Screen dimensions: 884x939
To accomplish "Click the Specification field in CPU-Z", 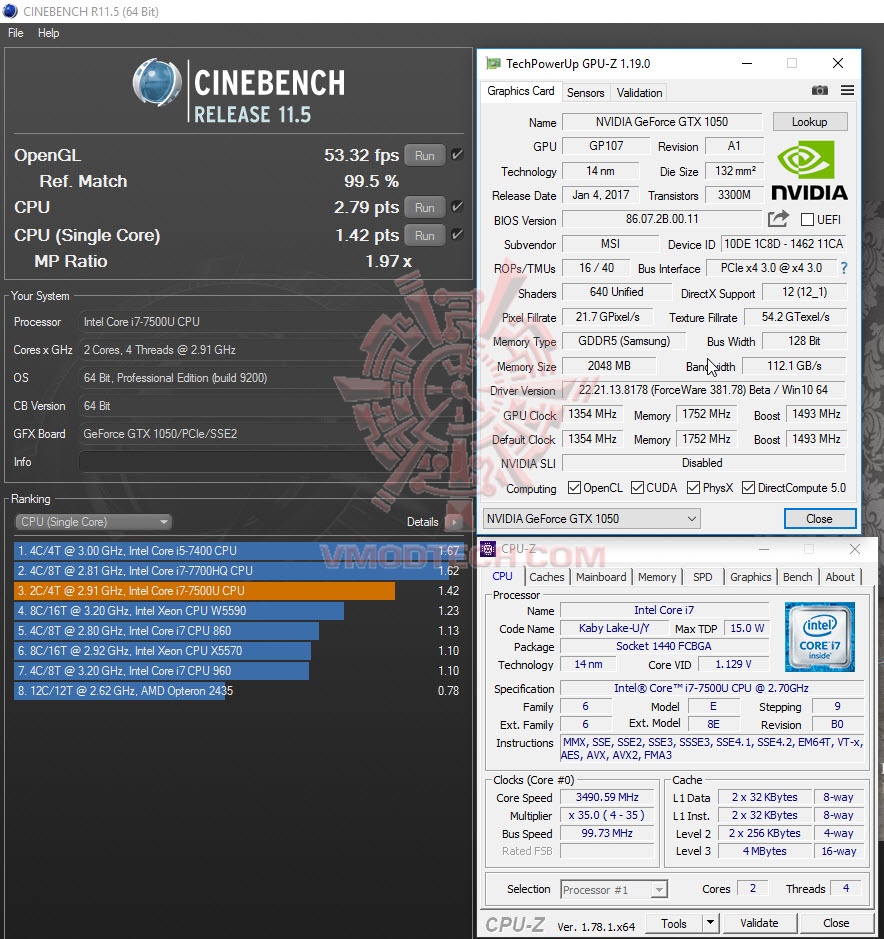I will (711, 689).
